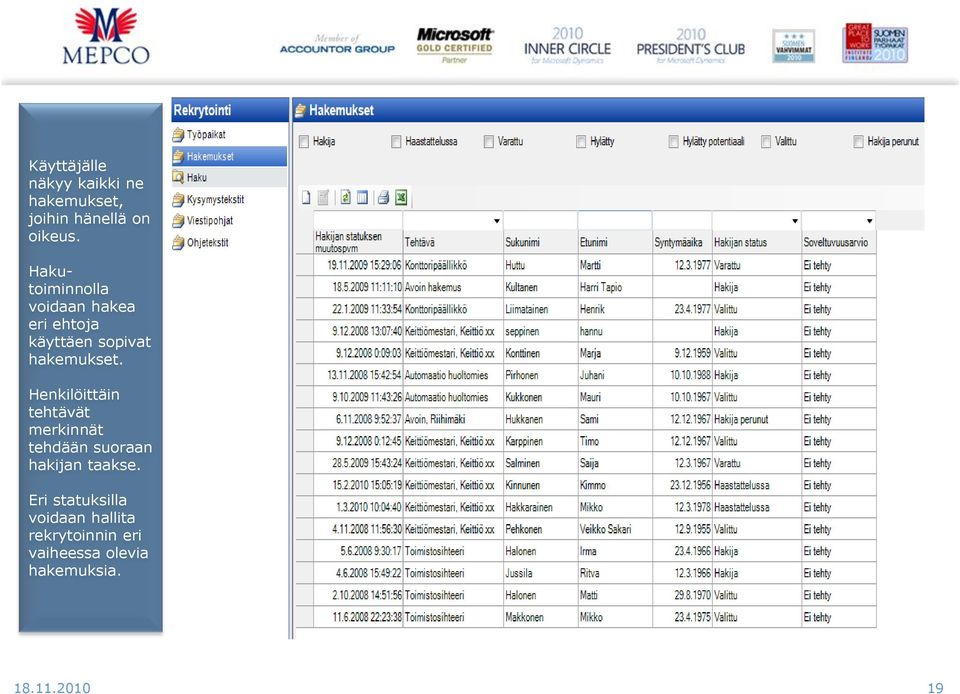Tick the Hylätty potentiaali checkbox
960x694 pixels.
pos(673,142)
